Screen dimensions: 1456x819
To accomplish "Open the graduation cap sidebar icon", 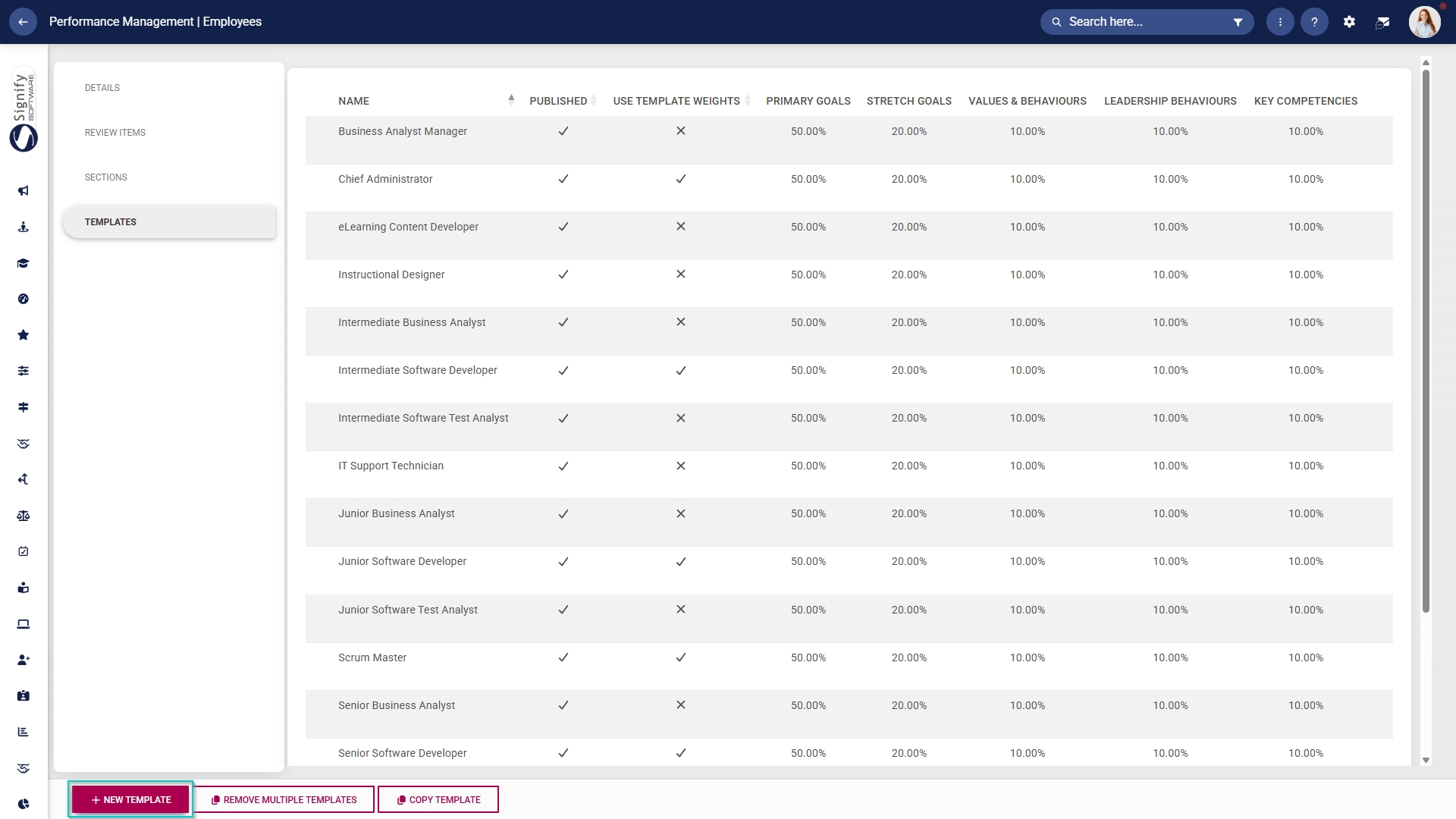I will (x=24, y=263).
